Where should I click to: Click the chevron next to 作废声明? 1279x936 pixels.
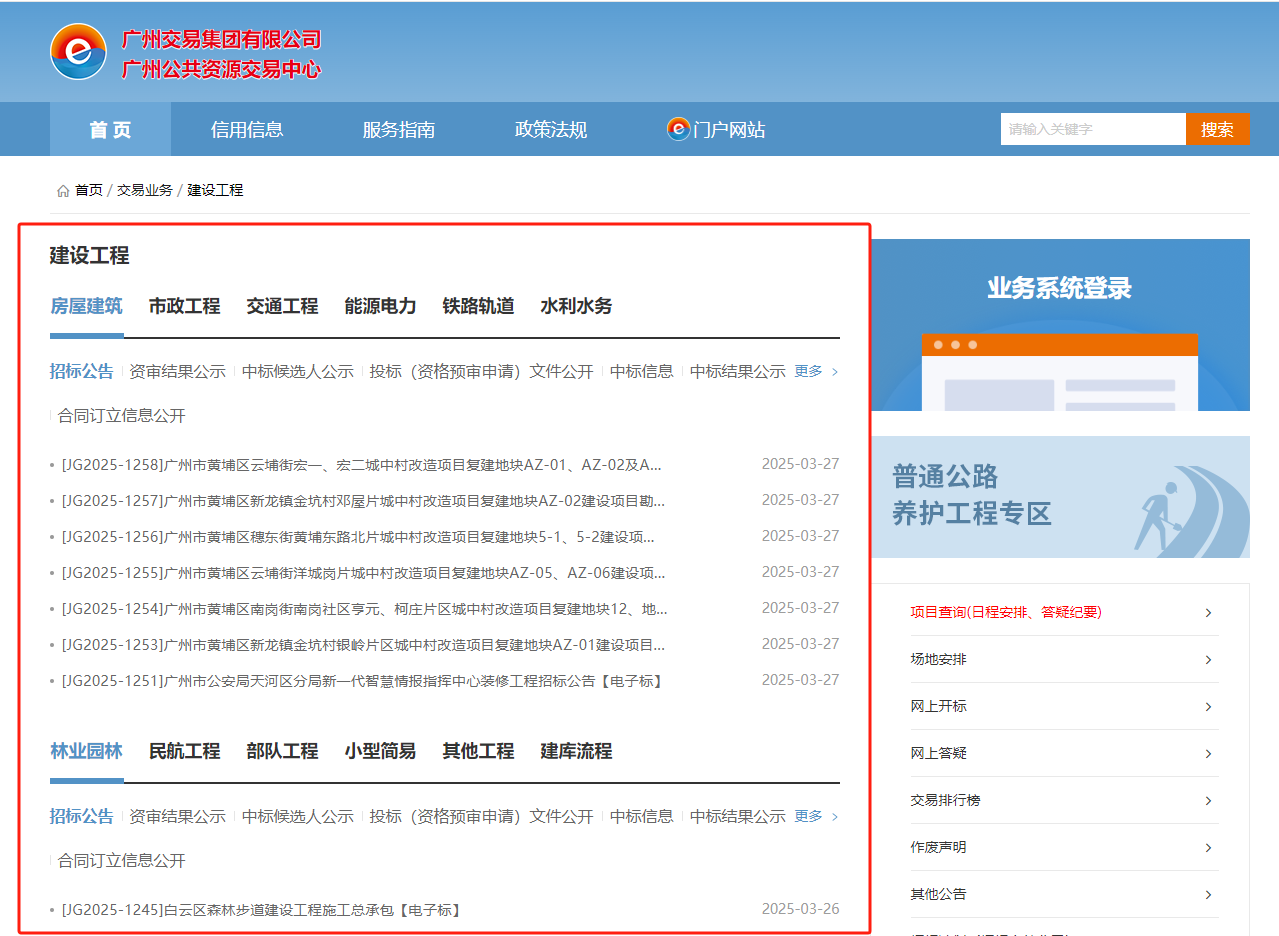click(1208, 847)
